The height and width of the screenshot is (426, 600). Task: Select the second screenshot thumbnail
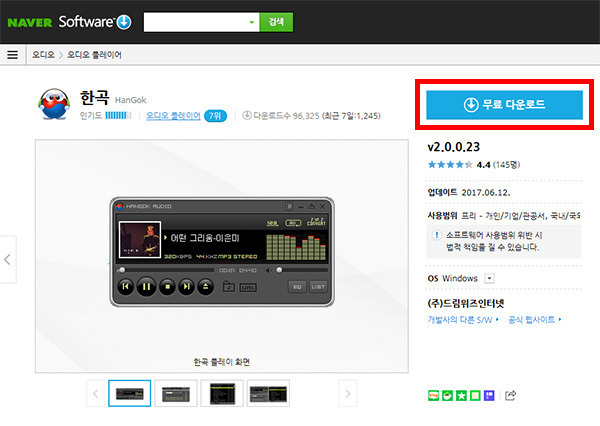tap(176, 393)
